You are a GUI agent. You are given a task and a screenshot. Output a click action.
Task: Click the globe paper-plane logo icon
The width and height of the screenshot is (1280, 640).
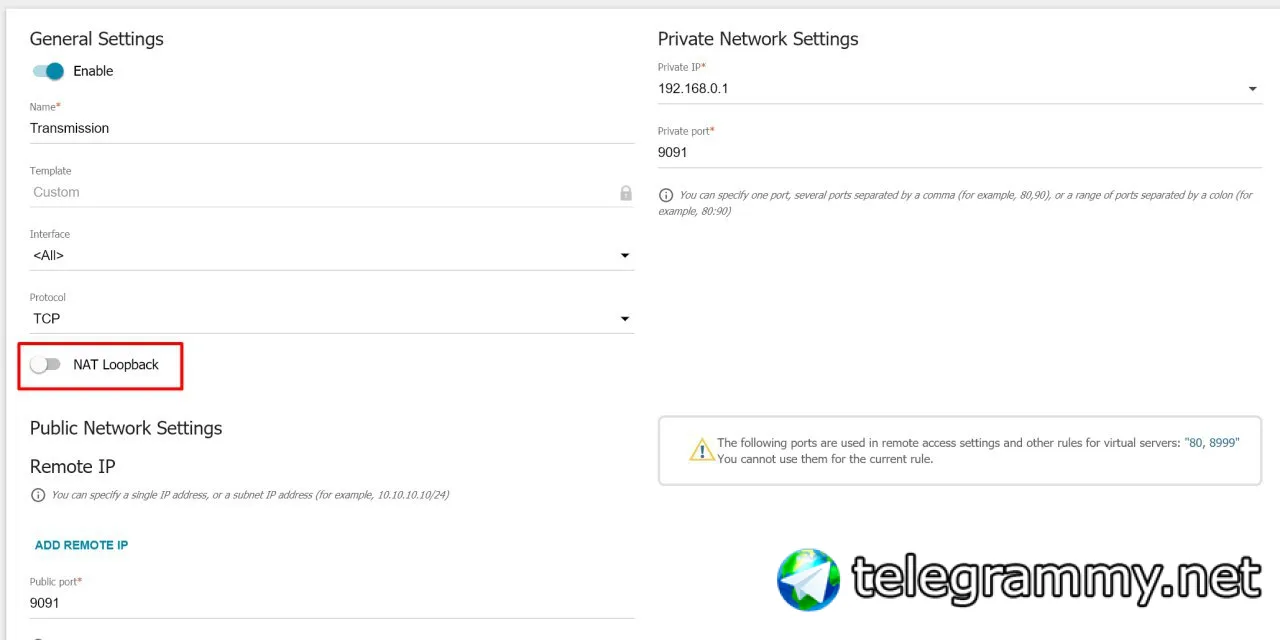[x=809, y=580]
